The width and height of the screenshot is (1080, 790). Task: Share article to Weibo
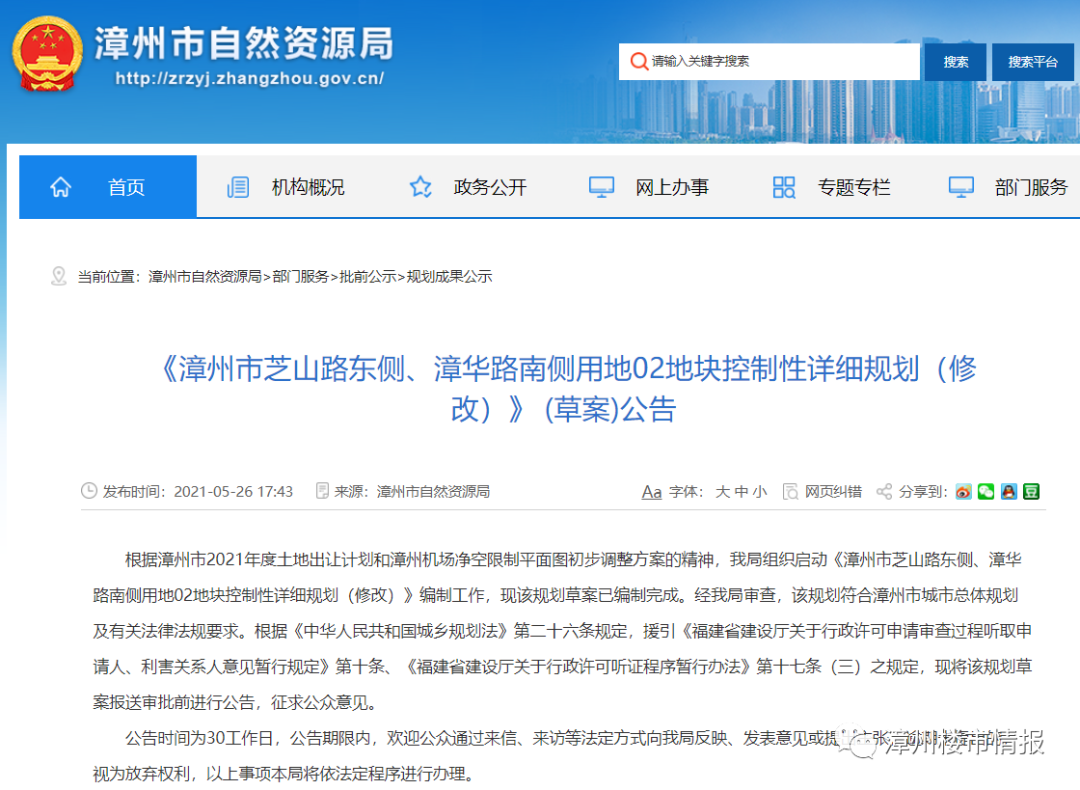(963, 492)
